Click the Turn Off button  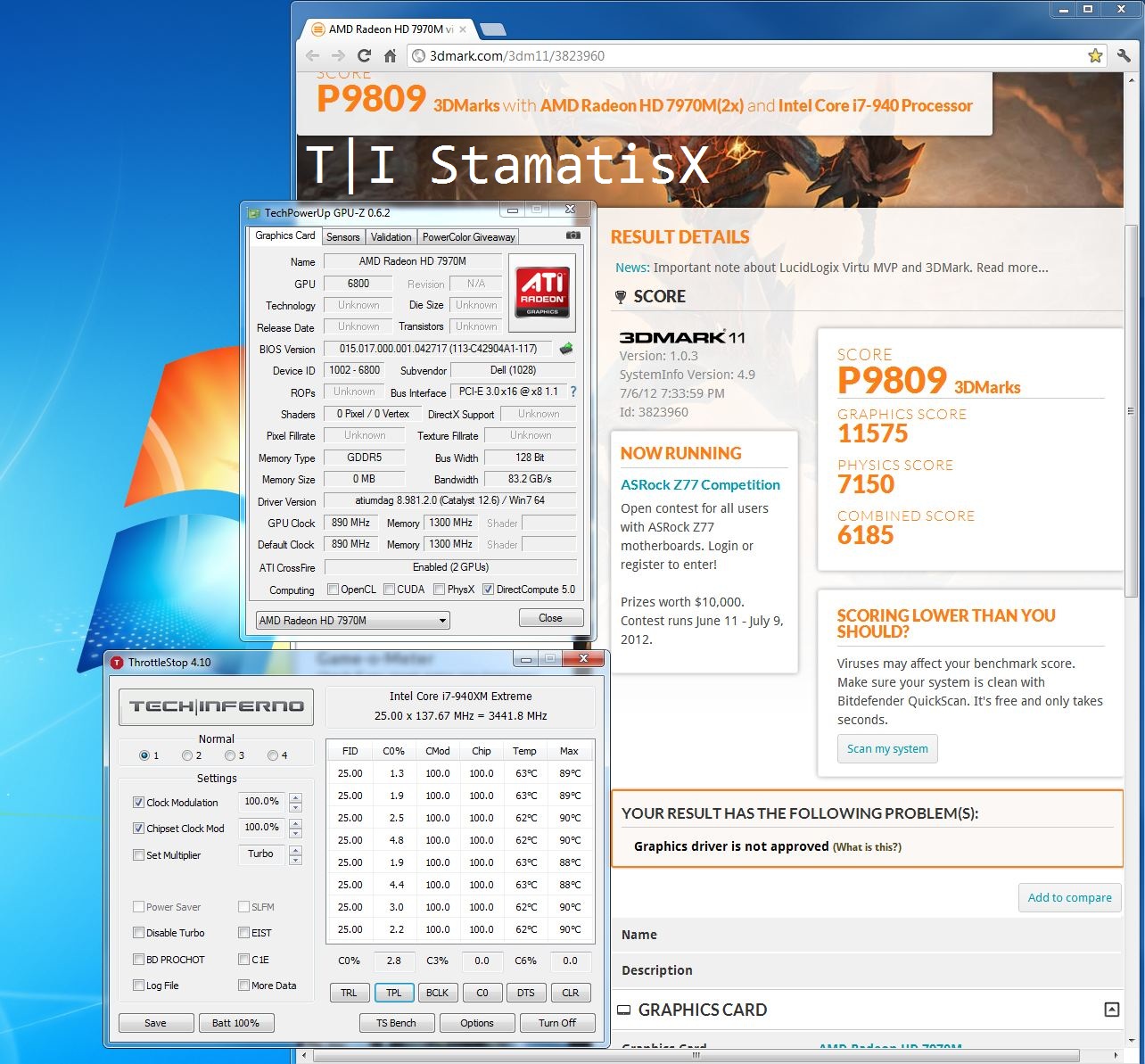click(557, 1023)
